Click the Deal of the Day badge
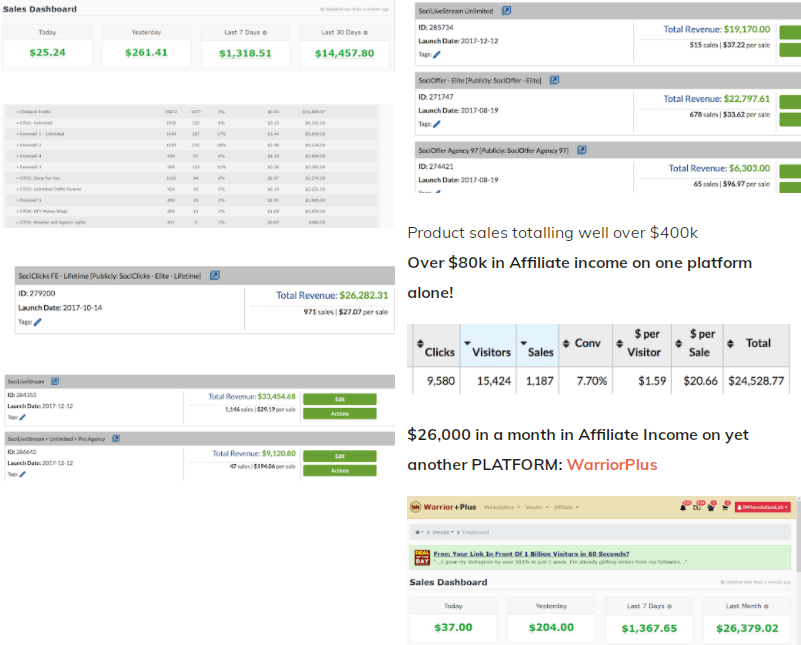This screenshot has height=645, width=801. coord(422,557)
